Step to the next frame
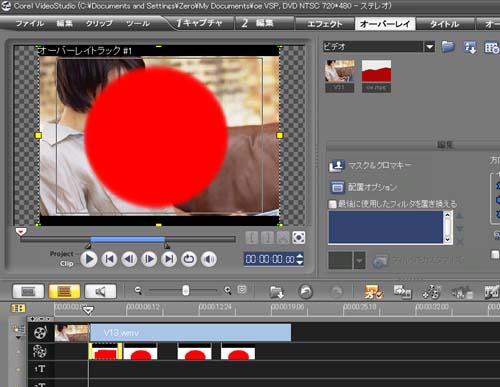 [x=149, y=259]
